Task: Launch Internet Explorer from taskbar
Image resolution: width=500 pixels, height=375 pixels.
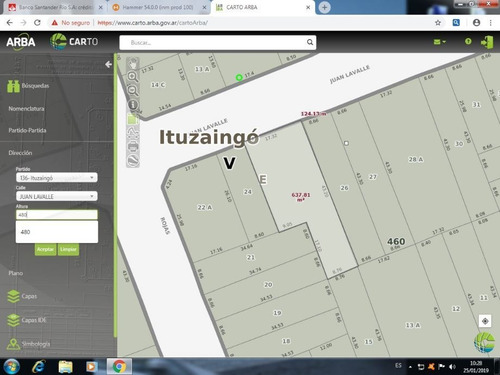Action: [39, 367]
